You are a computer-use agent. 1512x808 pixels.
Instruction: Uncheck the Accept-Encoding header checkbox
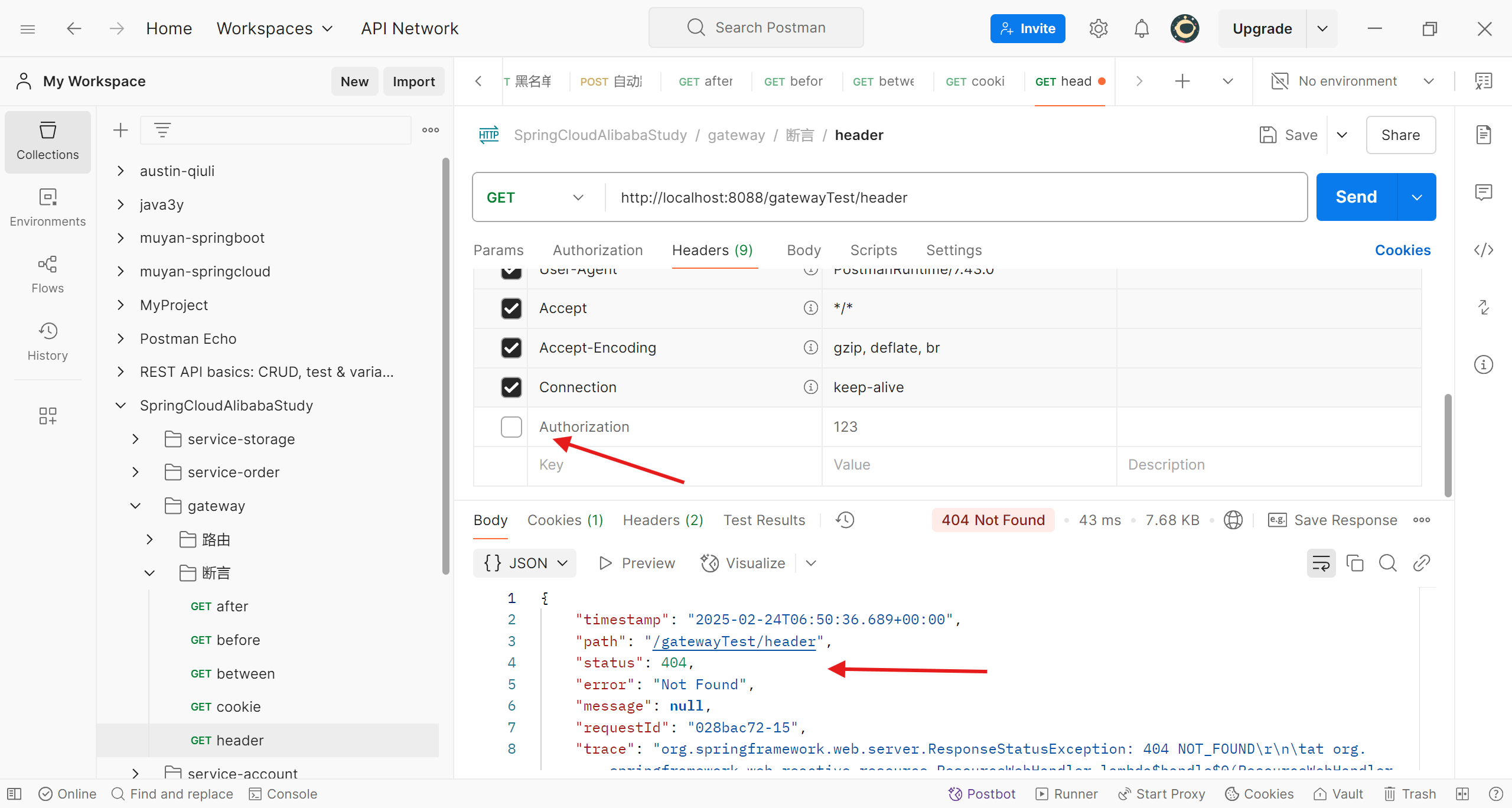click(x=511, y=347)
